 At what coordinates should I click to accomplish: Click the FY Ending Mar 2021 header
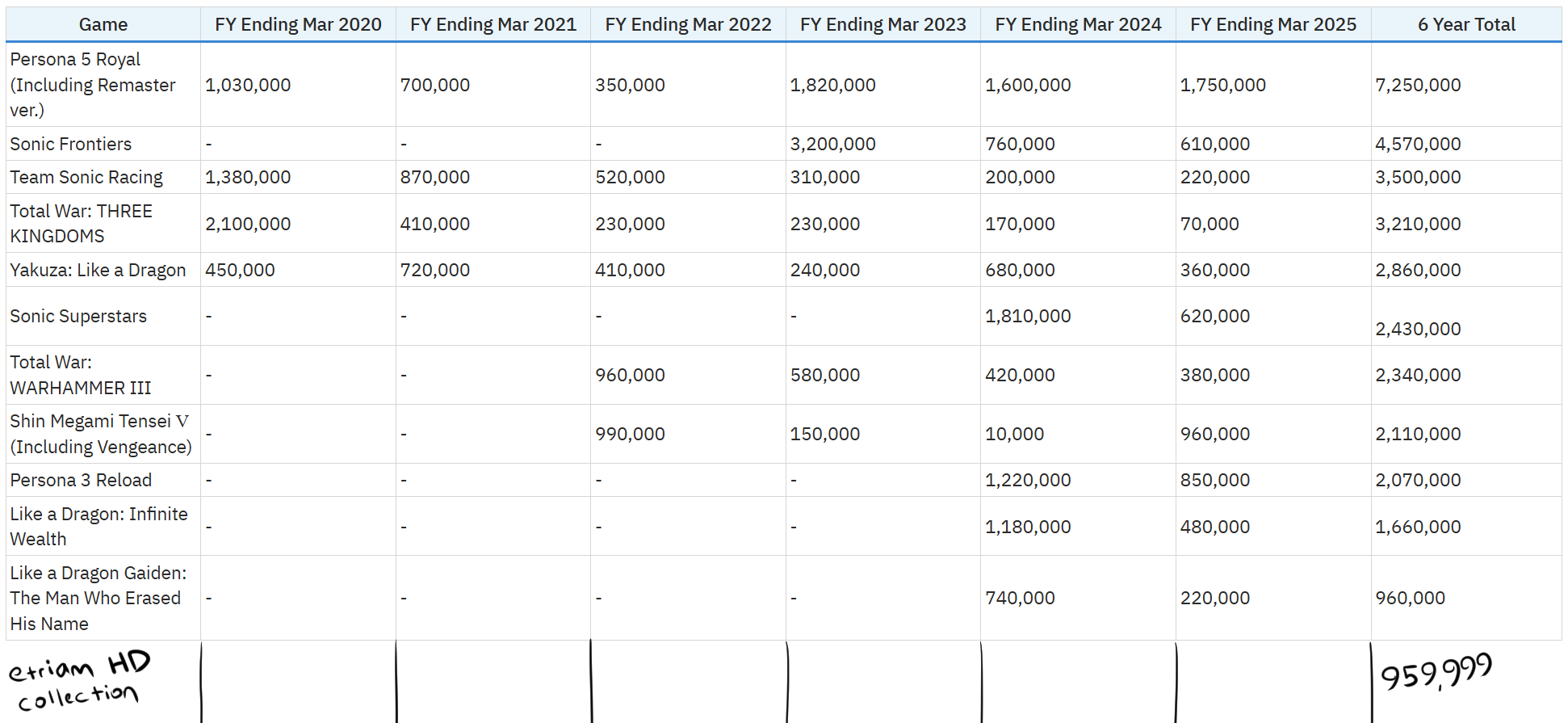[x=493, y=24]
